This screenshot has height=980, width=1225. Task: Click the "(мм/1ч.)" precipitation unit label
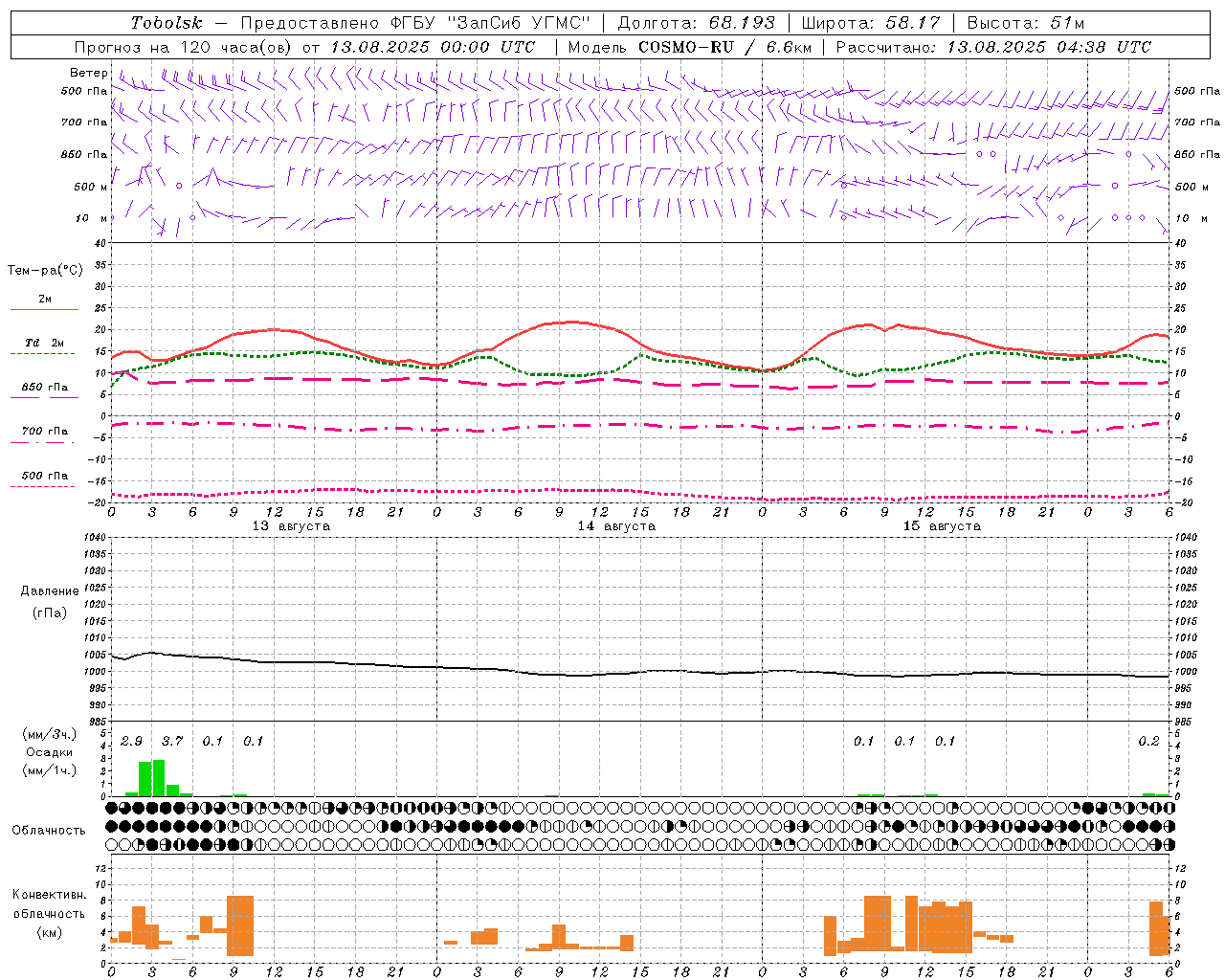pos(49,770)
